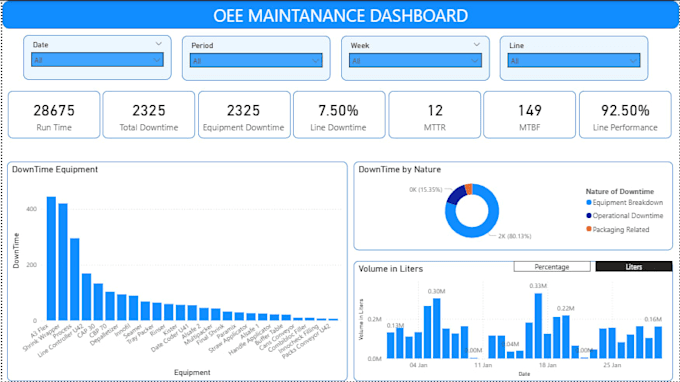Click the Equipment x-axis title

point(192,372)
